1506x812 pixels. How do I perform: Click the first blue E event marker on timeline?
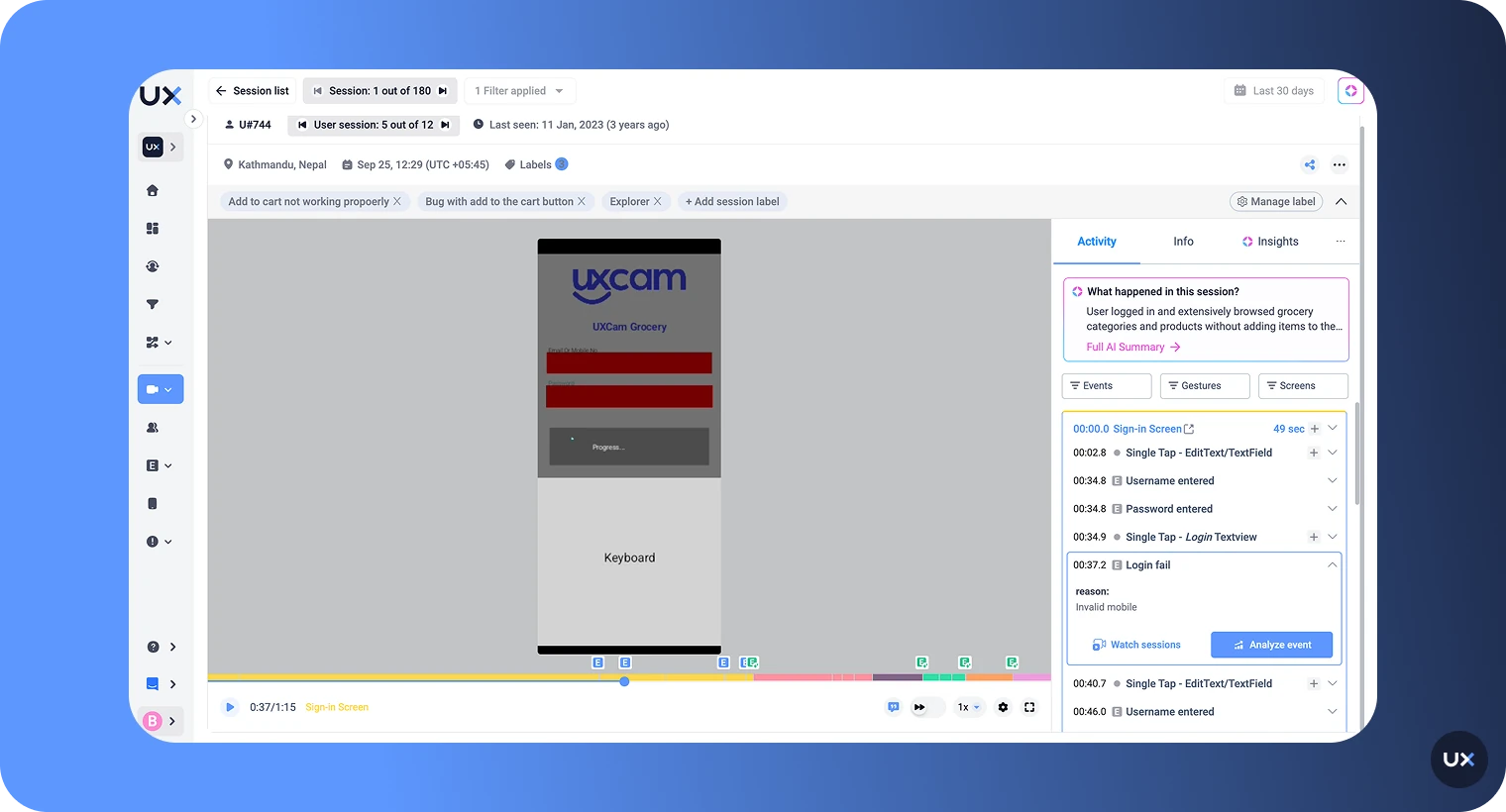(x=597, y=662)
